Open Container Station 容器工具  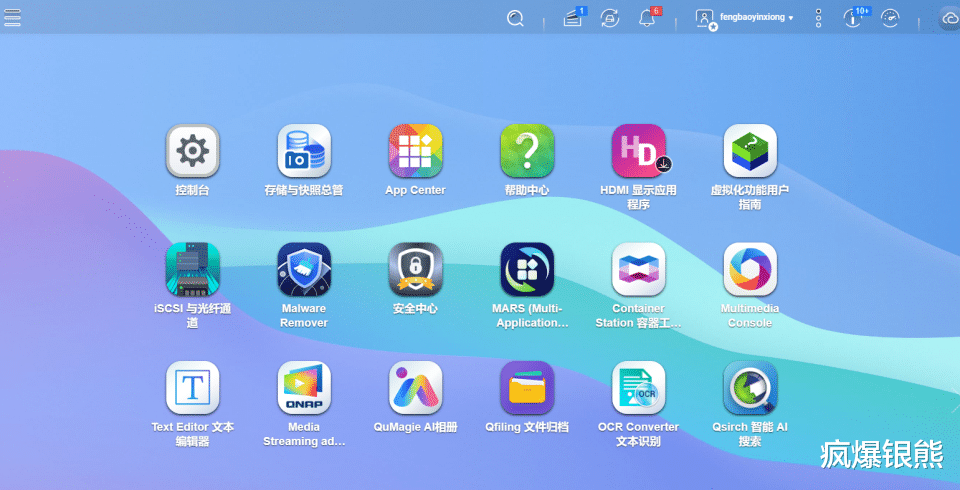point(638,269)
